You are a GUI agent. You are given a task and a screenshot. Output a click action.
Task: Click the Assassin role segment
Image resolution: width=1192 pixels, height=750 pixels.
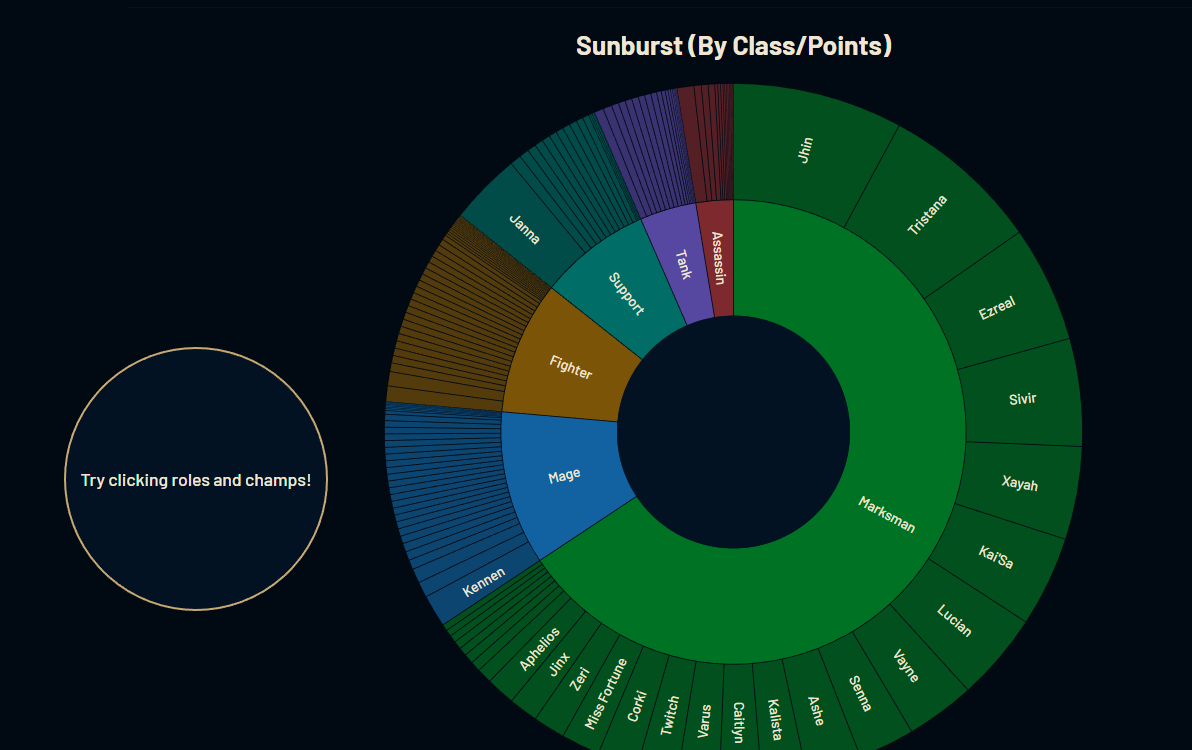pos(720,258)
